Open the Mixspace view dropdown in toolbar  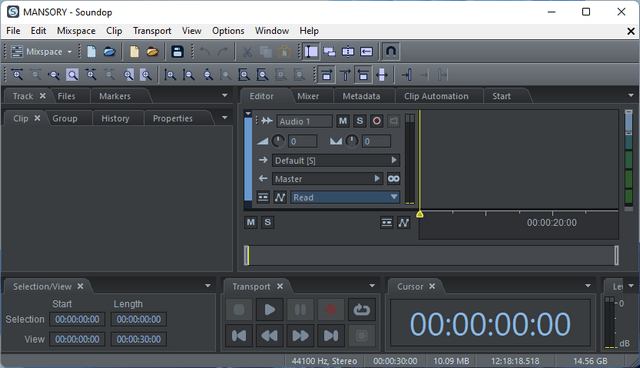click(x=41, y=52)
